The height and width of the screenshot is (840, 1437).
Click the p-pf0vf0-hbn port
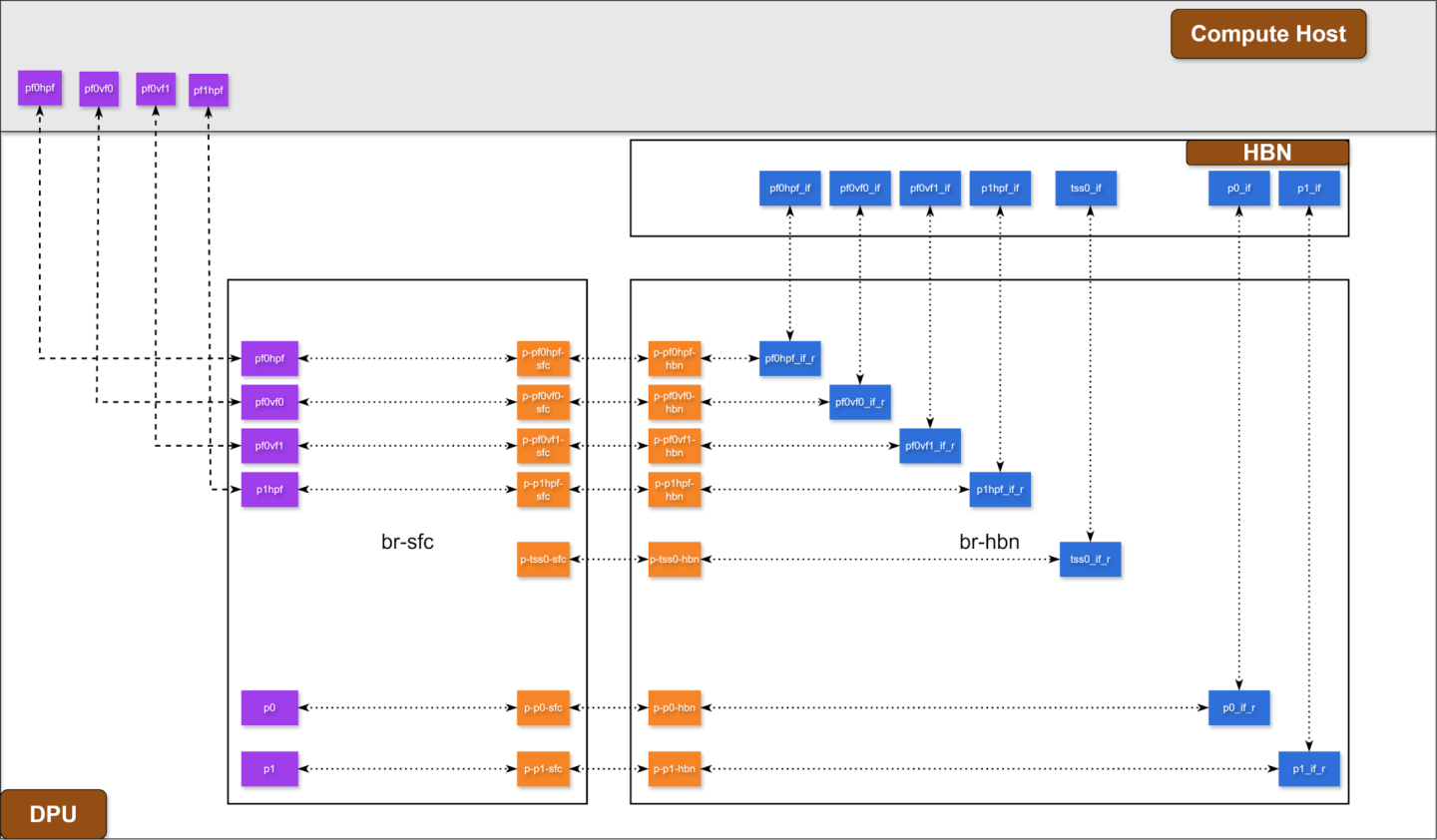tap(675, 401)
